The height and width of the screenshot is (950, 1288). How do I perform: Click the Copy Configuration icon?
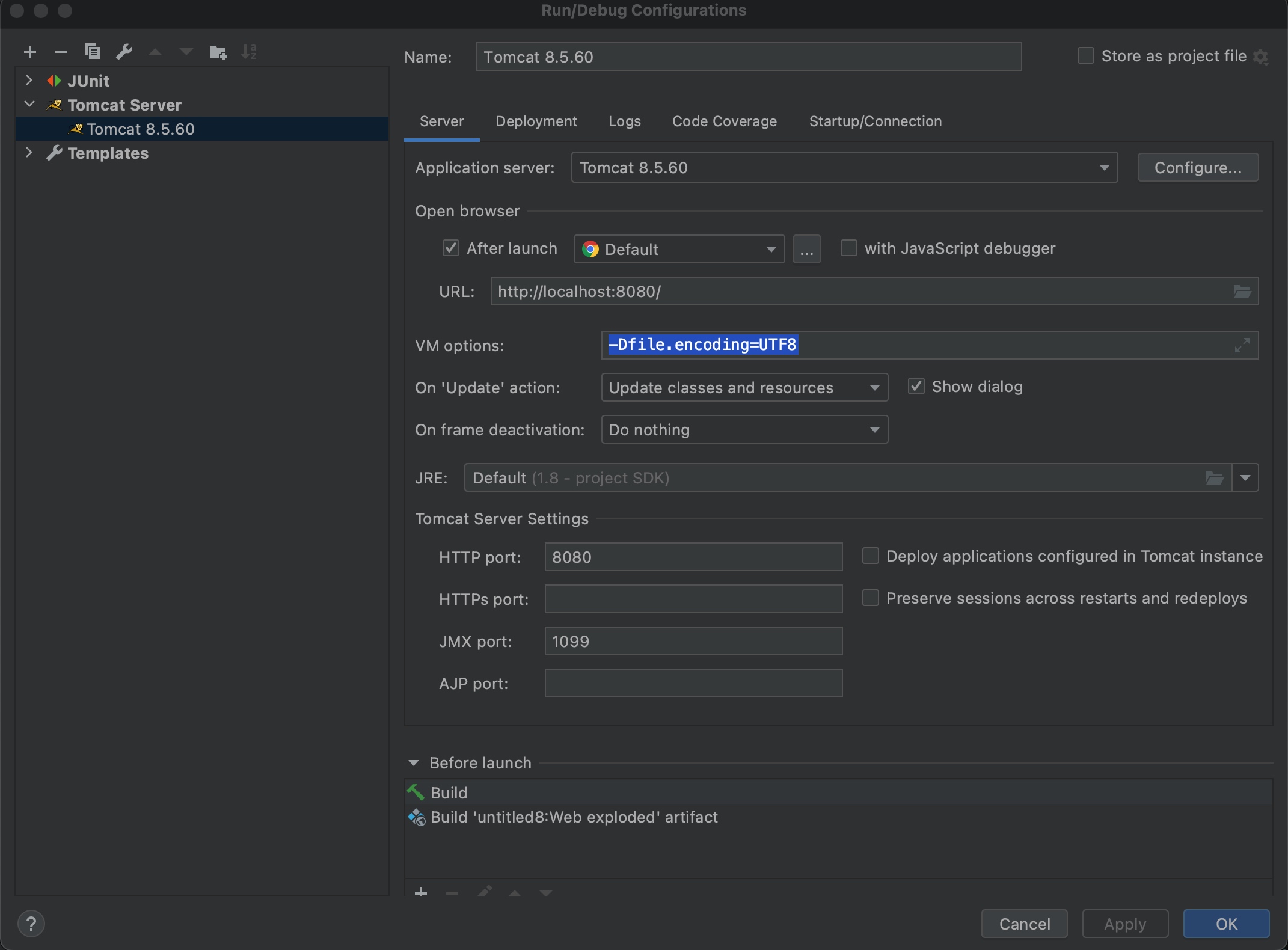(93, 52)
